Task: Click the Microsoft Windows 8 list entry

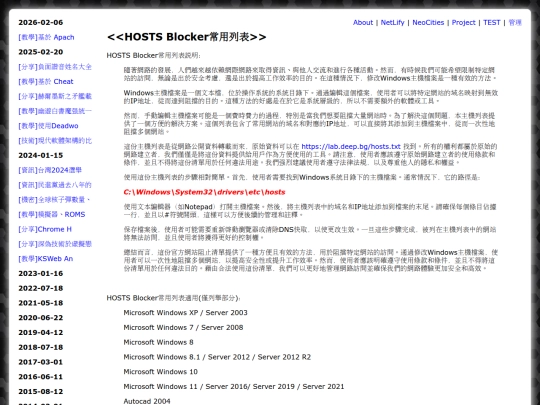Action: [x=158, y=342]
